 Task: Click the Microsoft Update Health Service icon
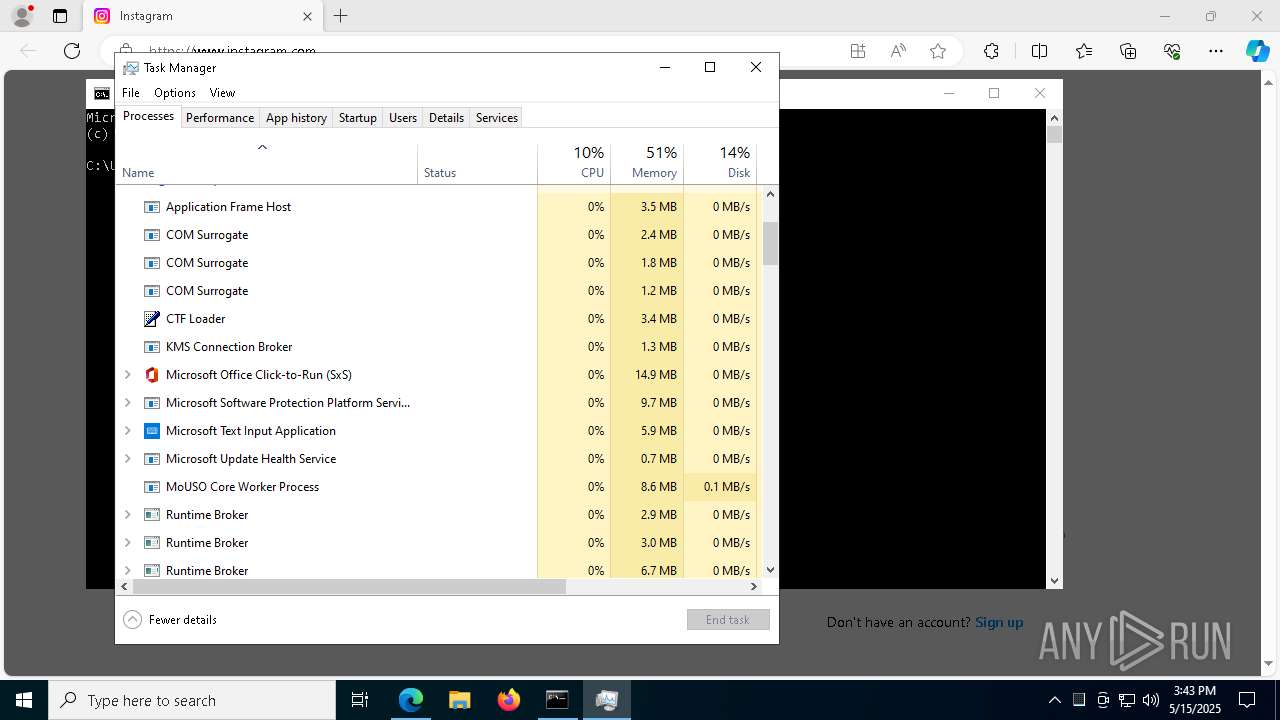click(152, 459)
